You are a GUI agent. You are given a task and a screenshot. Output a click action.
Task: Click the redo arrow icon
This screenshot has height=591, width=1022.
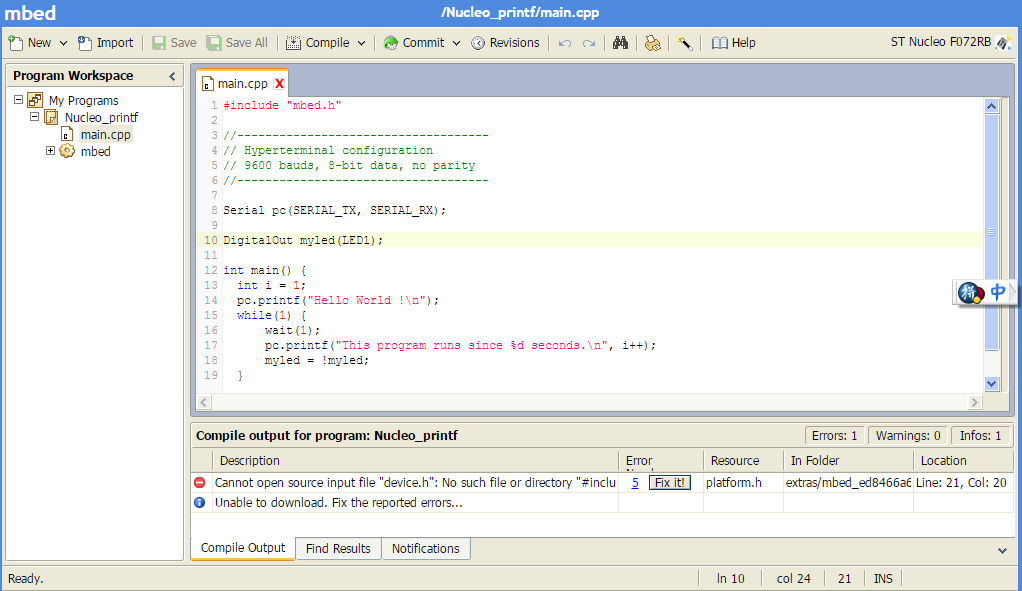[x=589, y=43]
